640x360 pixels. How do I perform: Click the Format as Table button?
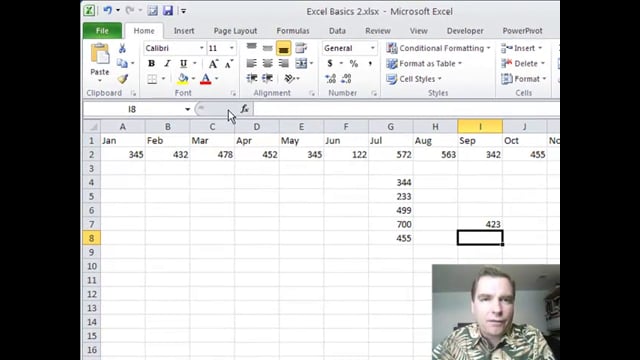[424, 63]
